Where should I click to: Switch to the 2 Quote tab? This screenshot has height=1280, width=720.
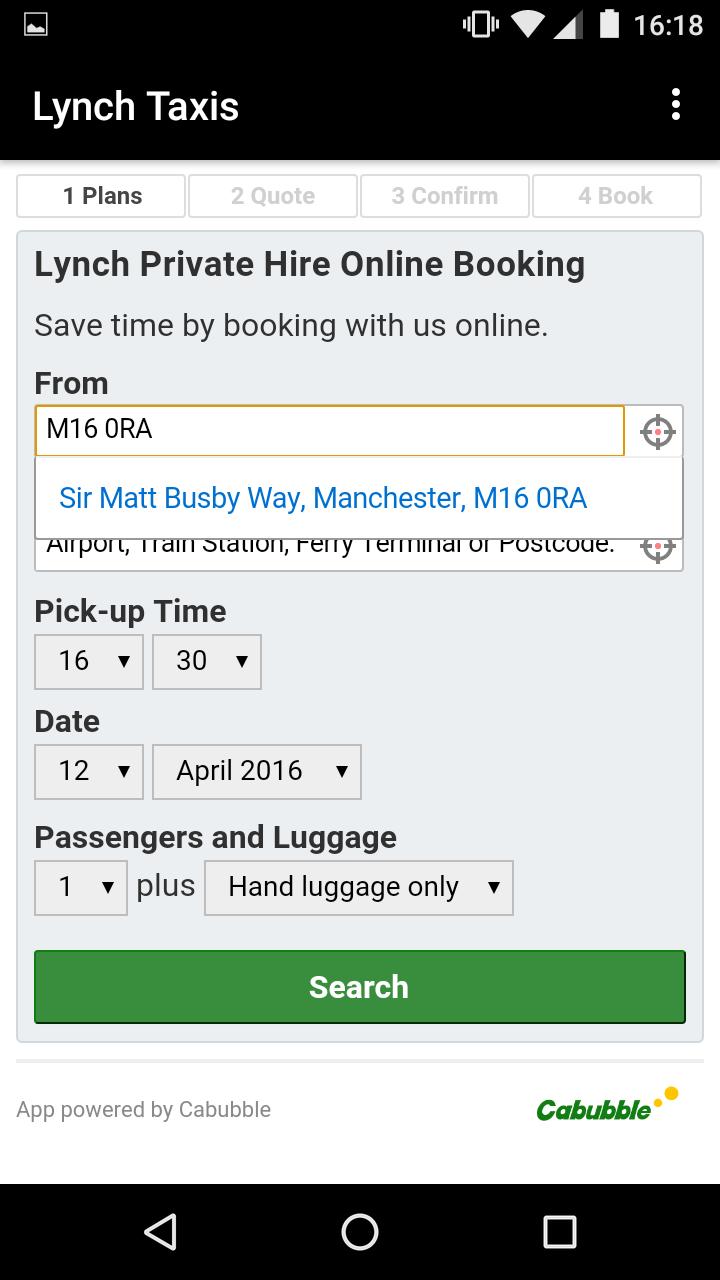pos(273,196)
